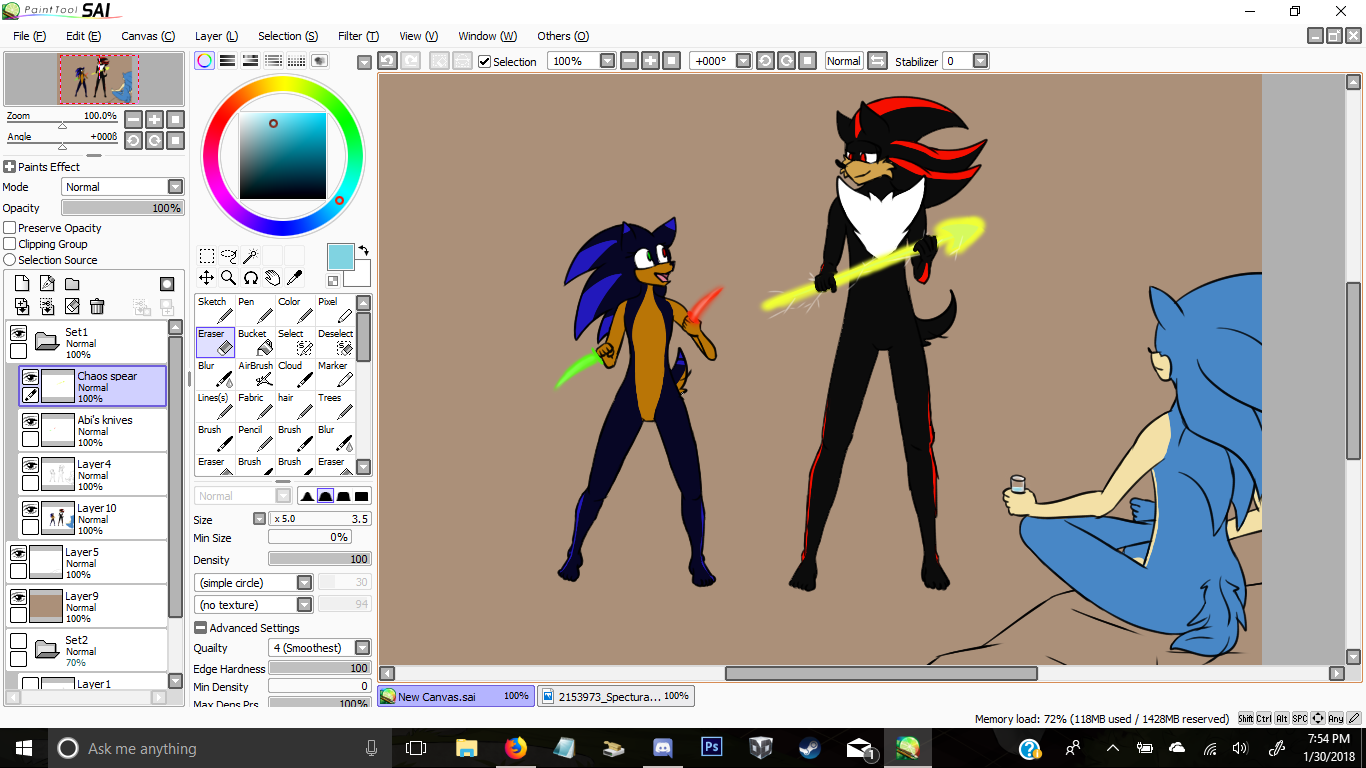Viewport: 1366px width, 768px height.
Task: Open the Stabilizer value dropdown
Action: 980,61
